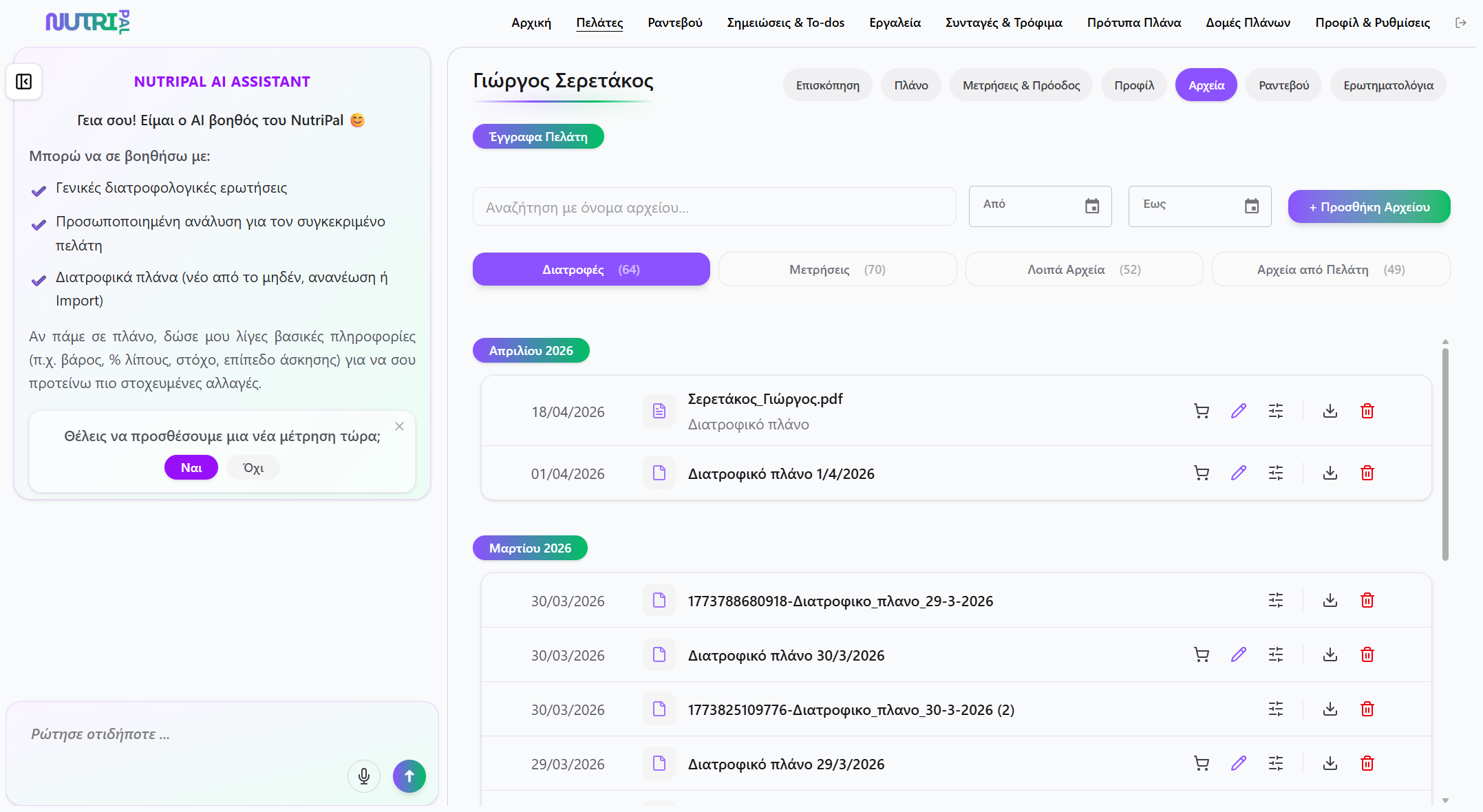Focus the file name search field
The height and width of the screenshot is (812, 1483).
(x=714, y=207)
